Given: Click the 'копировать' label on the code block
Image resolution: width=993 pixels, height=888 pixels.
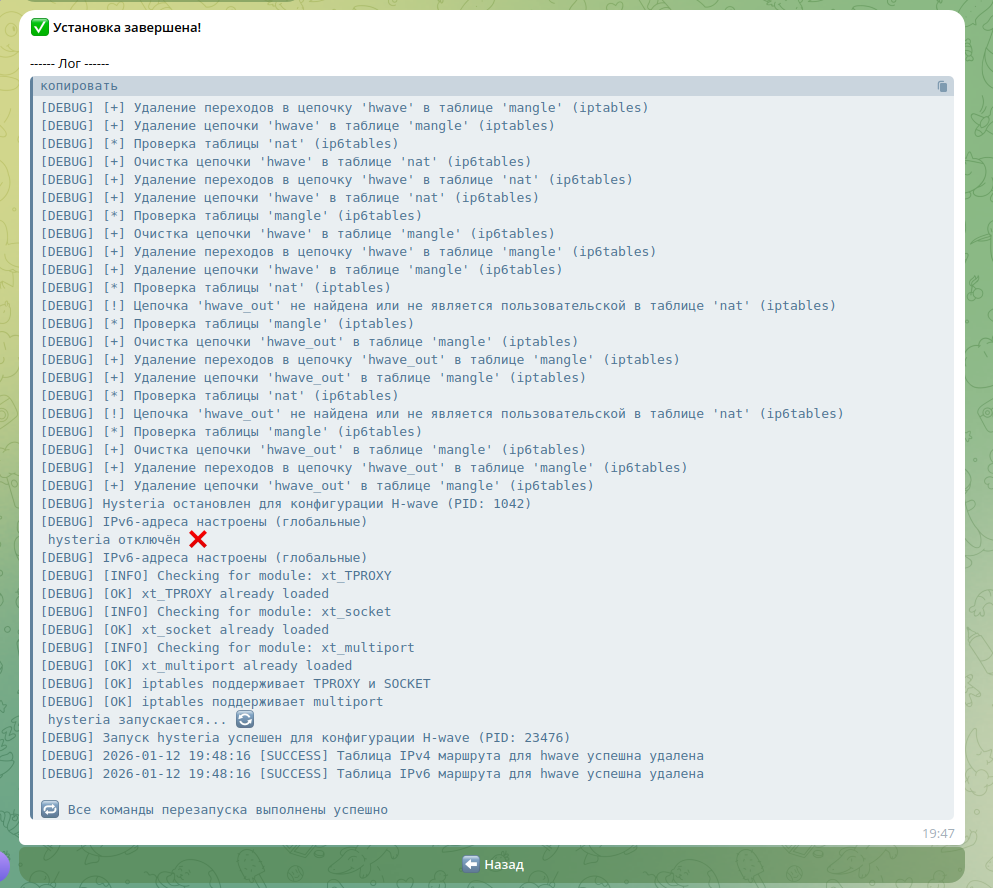Looking at the screenshot, I should click(79, 86).
